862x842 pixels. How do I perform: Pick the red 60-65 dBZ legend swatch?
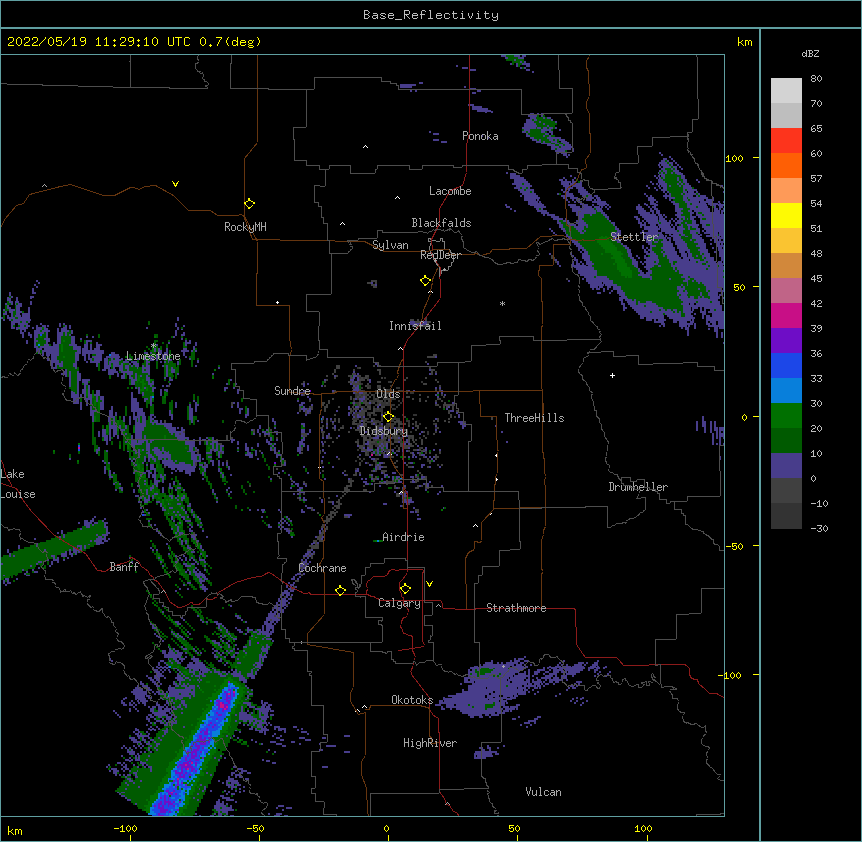point(786,140)
